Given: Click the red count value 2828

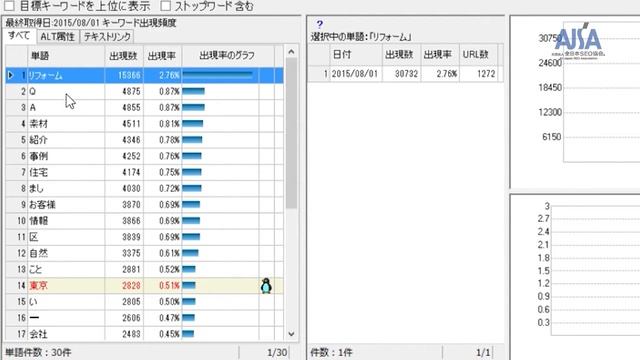Looking at the screenshot, I should pos(131,286).
